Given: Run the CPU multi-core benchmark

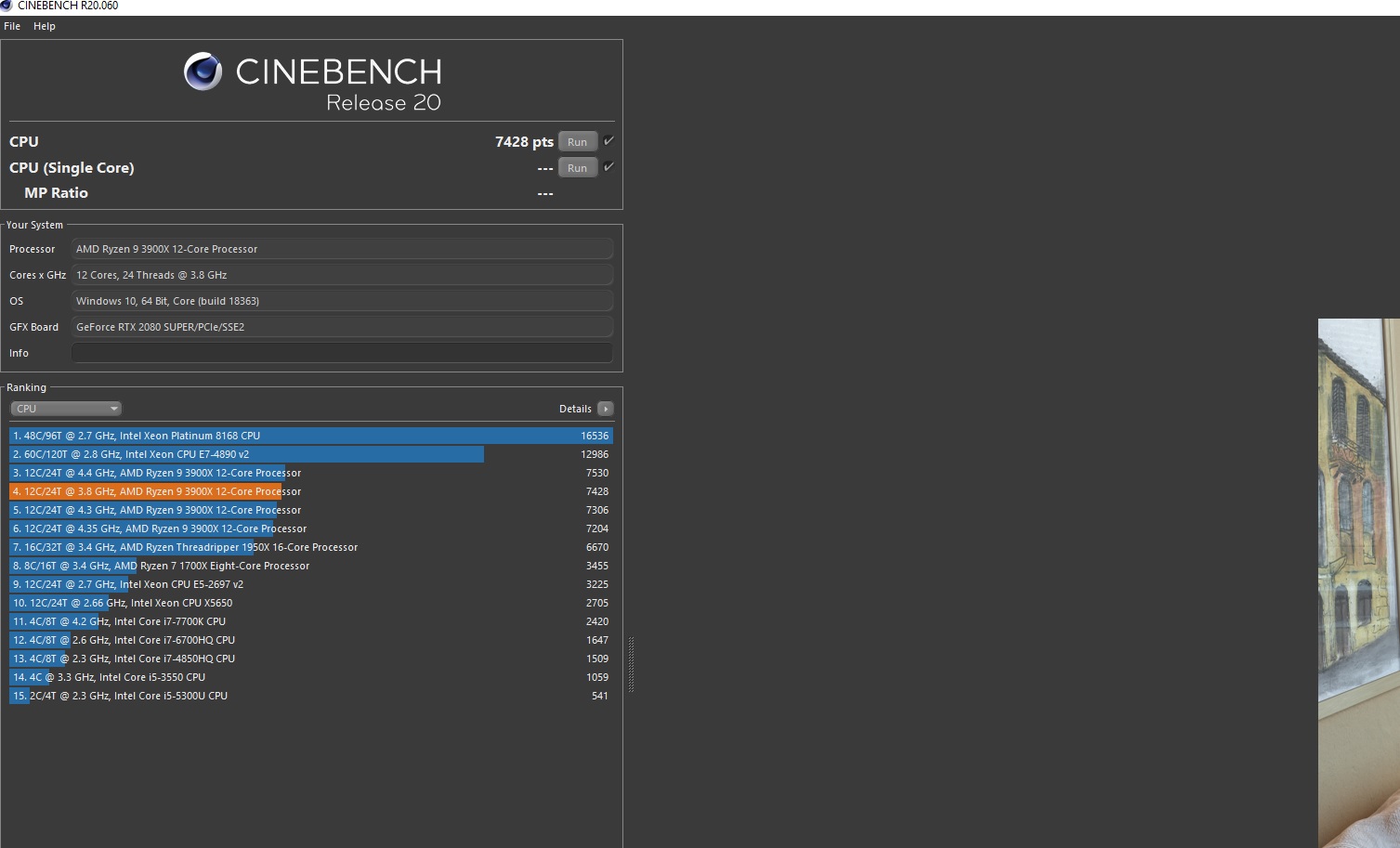Looking at the screenshot, I should pos(577,142).
